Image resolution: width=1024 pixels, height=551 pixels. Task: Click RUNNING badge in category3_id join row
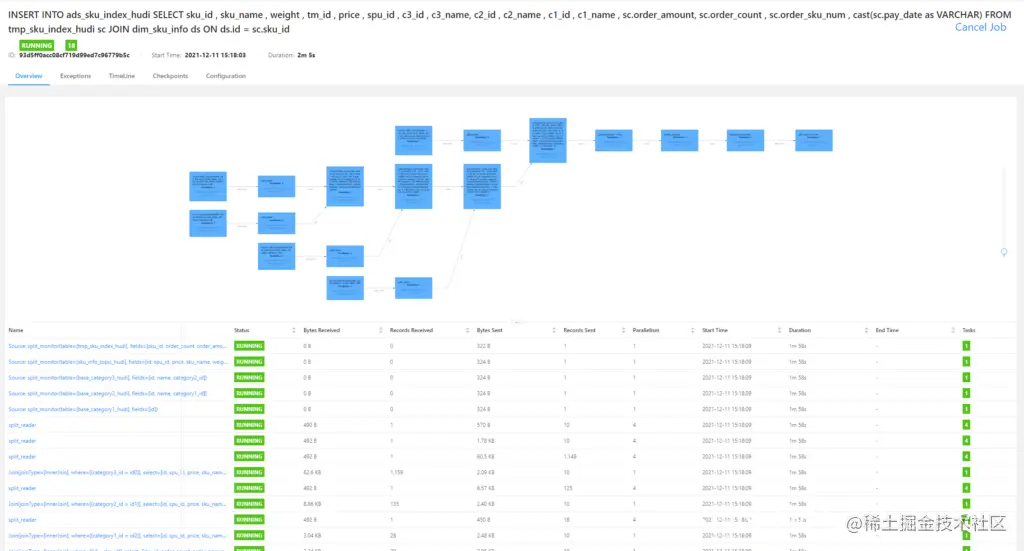point(249,472)
